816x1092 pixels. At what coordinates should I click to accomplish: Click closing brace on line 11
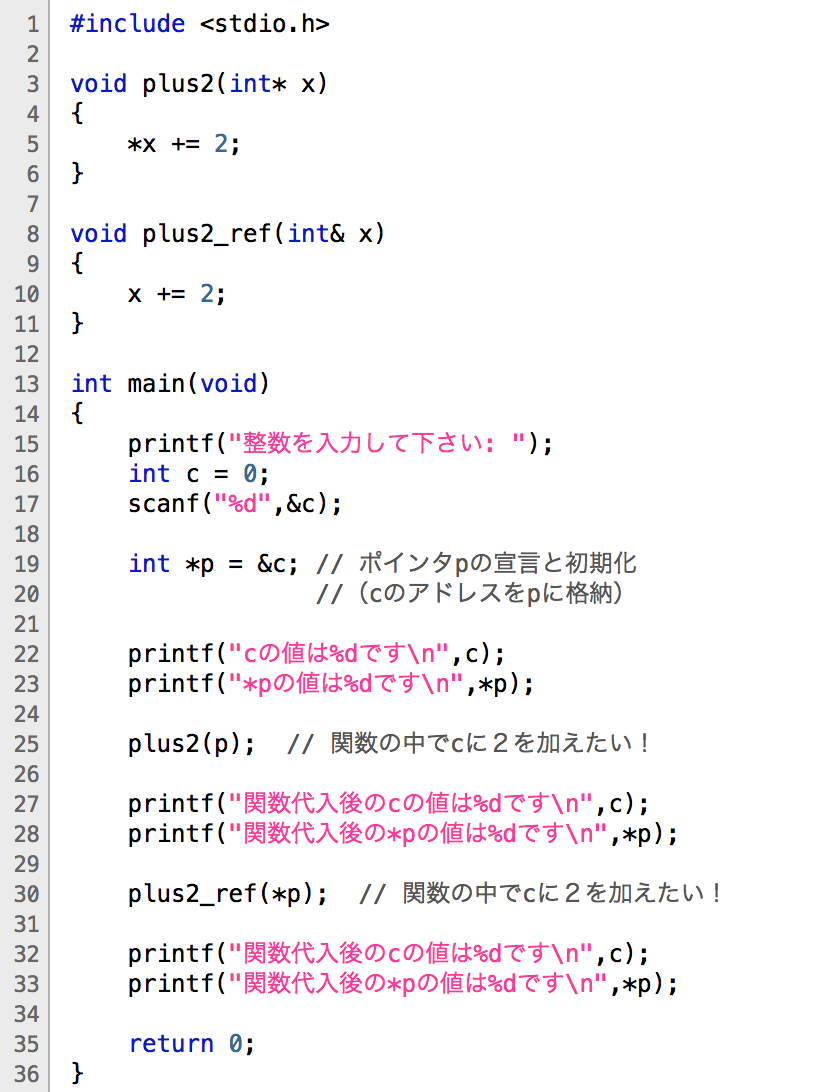pos(77,324)
